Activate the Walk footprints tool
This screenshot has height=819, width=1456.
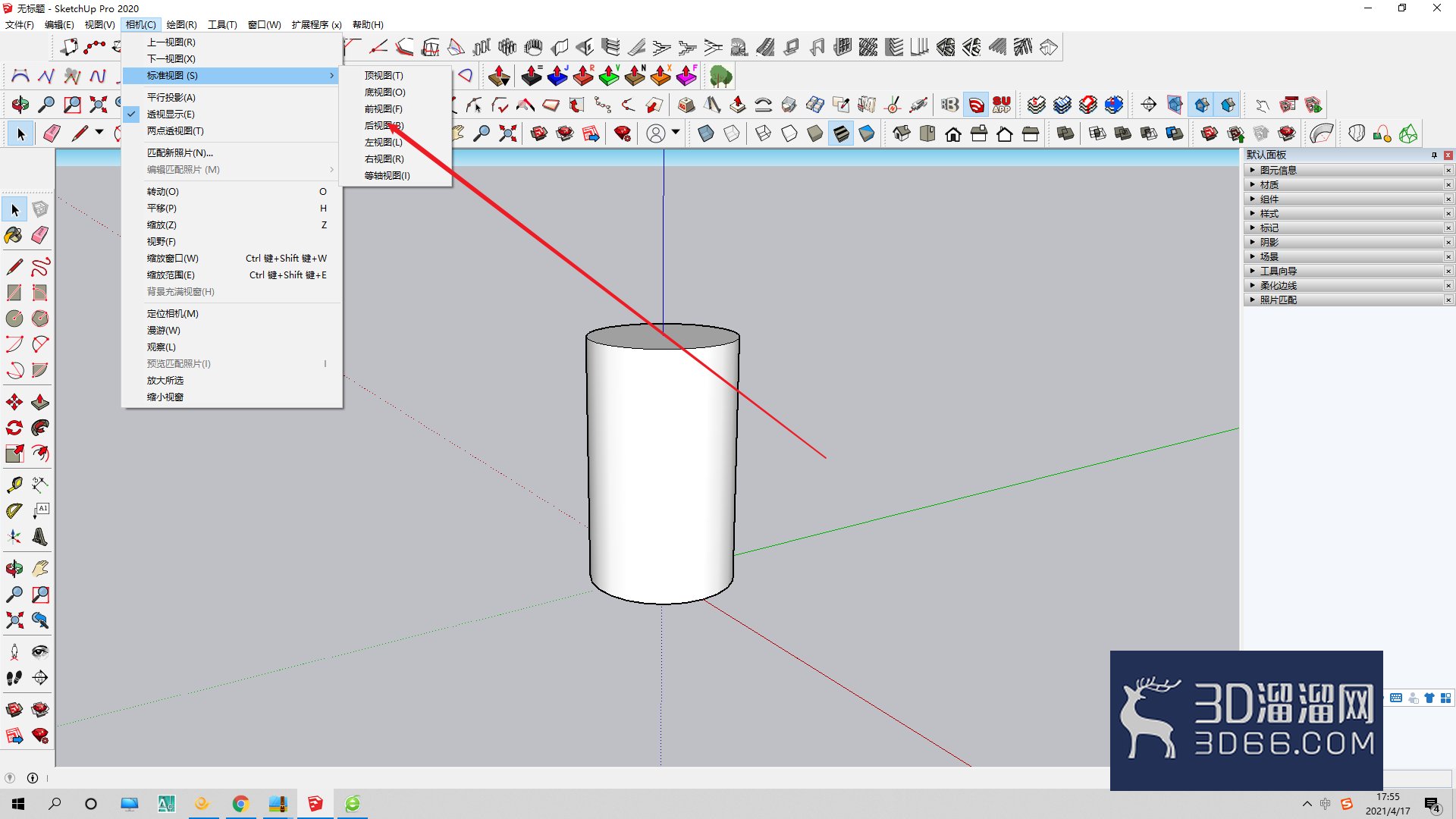(14, 678)
